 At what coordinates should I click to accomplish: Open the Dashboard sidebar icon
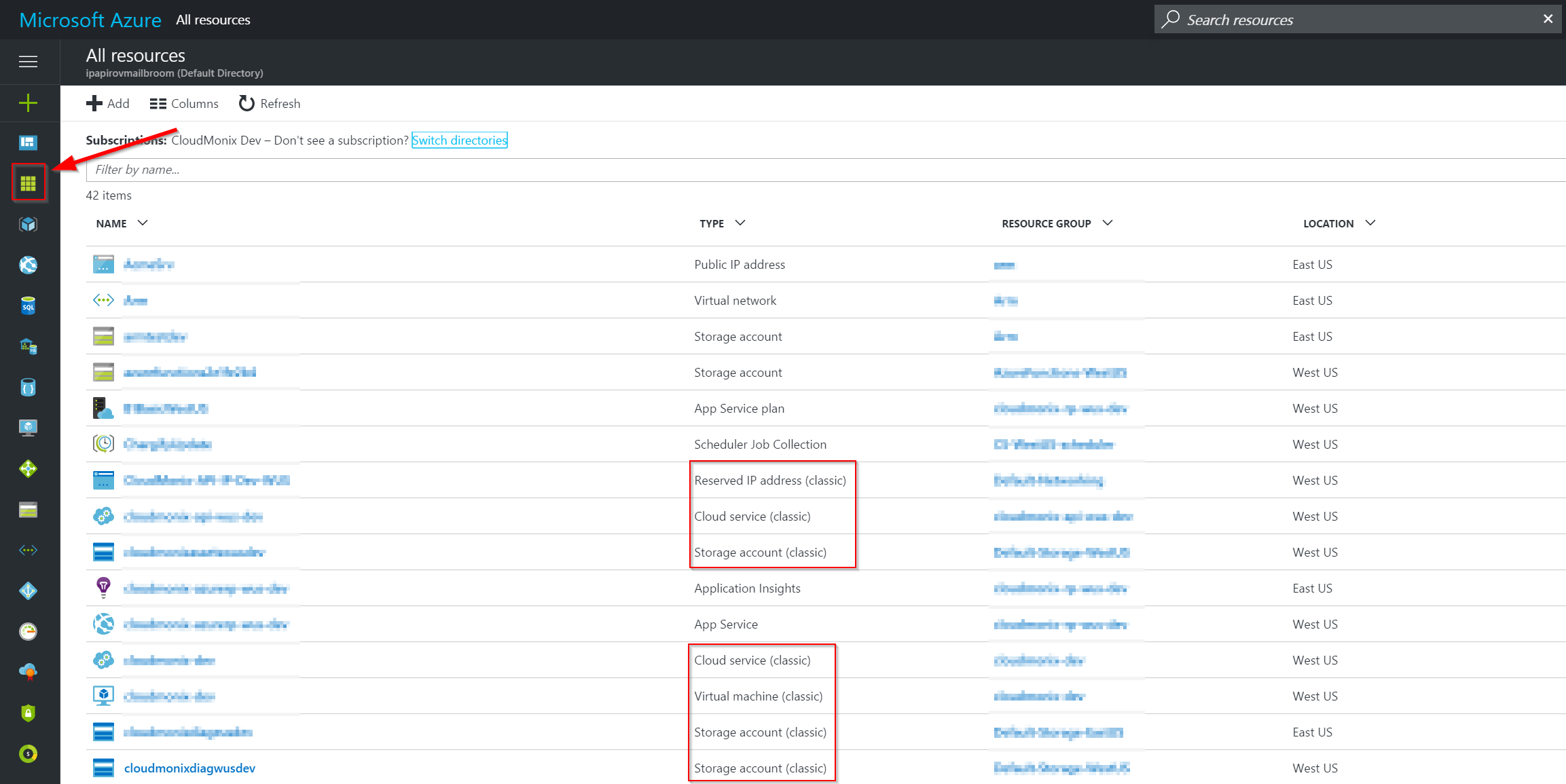(x=28, y=143)
